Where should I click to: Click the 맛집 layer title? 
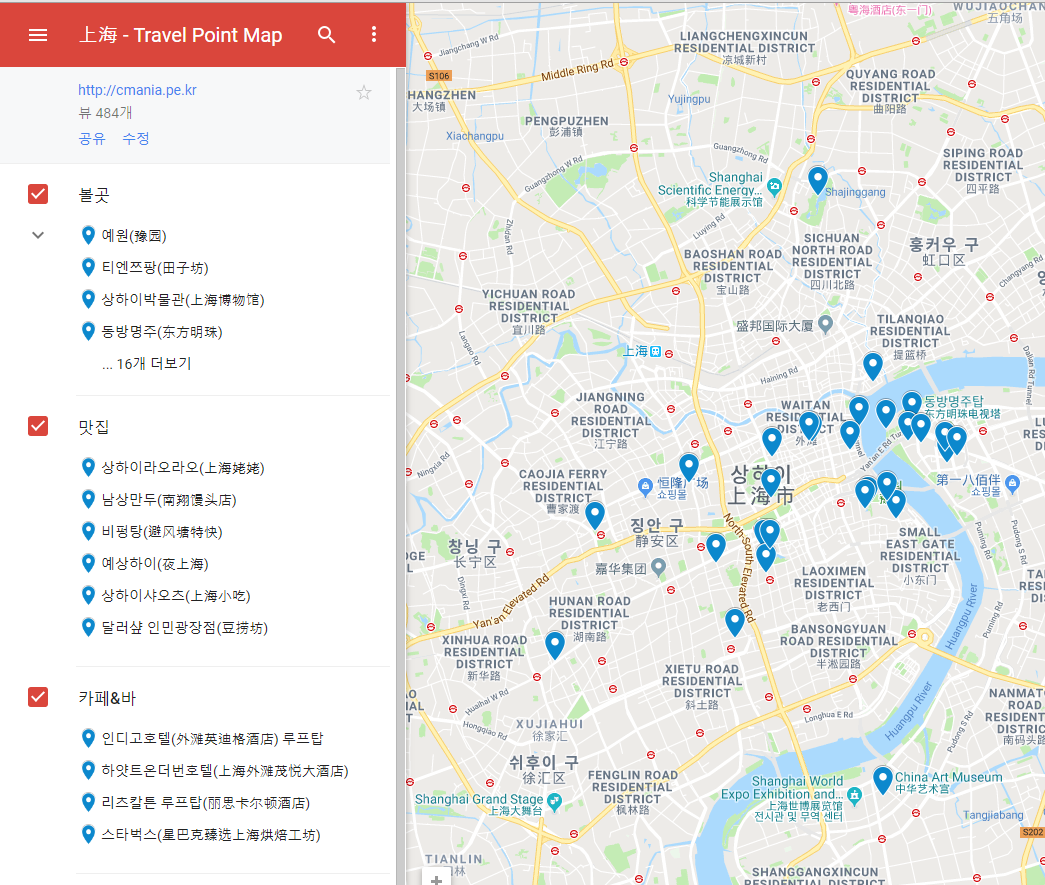94,427
